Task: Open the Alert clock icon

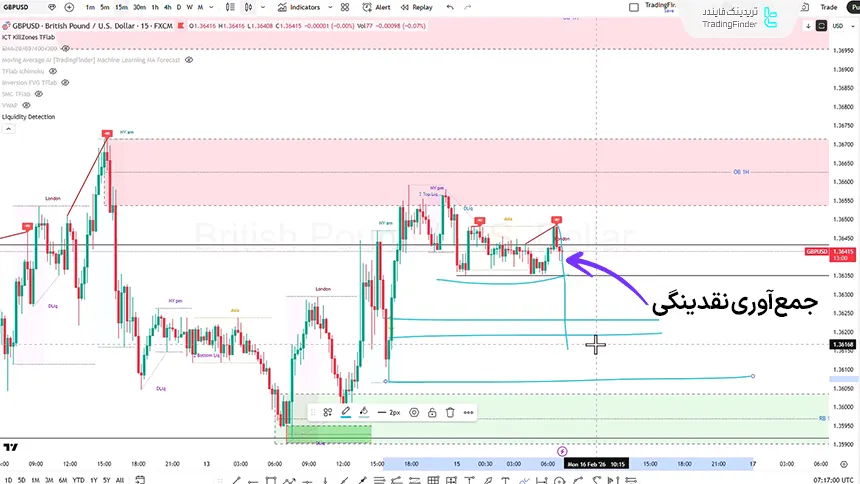Action: tap(365, 7)
